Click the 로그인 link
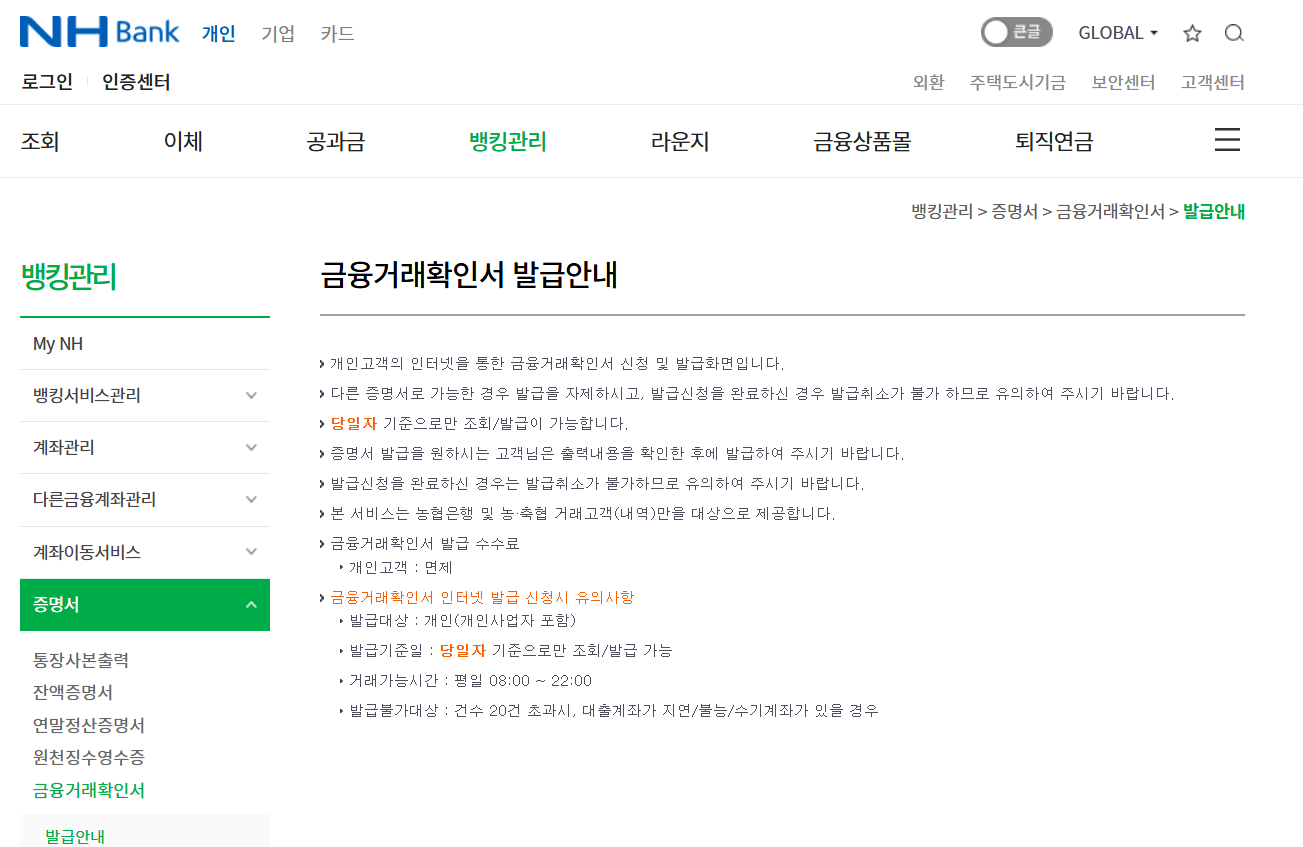Image resolution: width=1303 pixels, height=847 pixels. click(x=47, y=82)
